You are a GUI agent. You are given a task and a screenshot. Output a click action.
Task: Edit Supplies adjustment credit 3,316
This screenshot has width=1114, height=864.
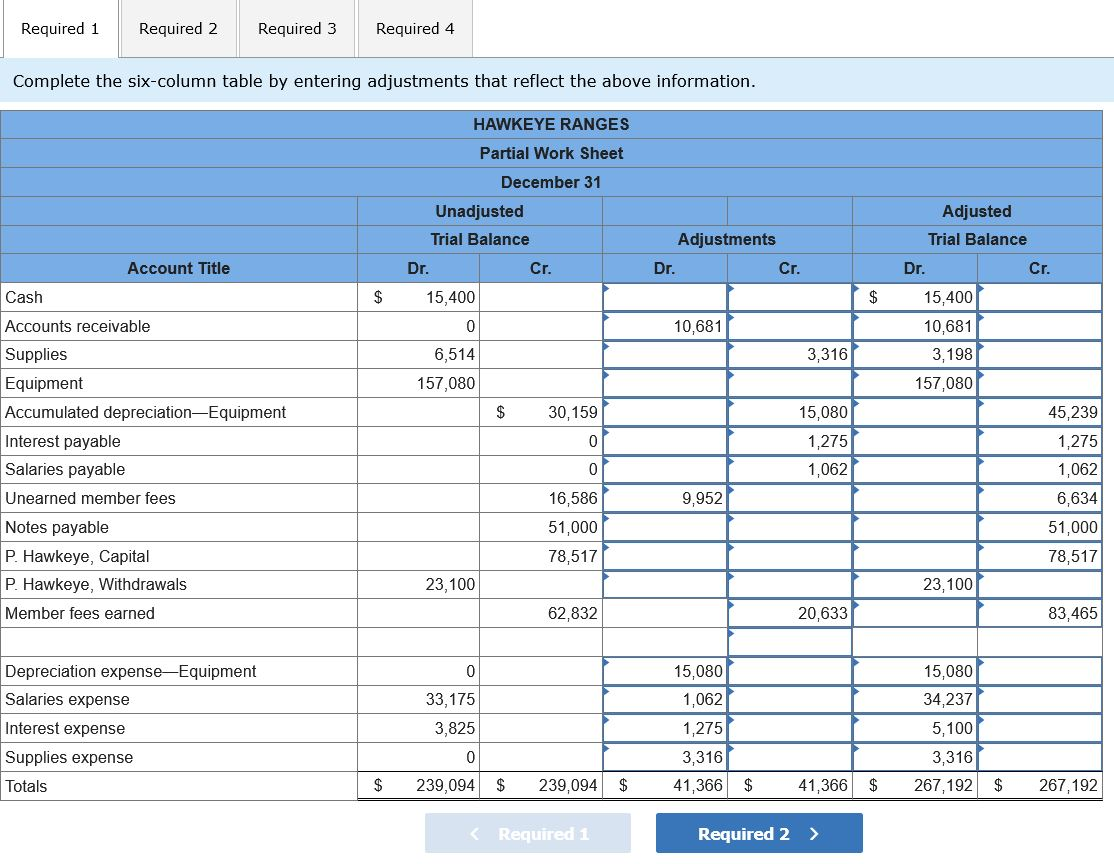790,355
